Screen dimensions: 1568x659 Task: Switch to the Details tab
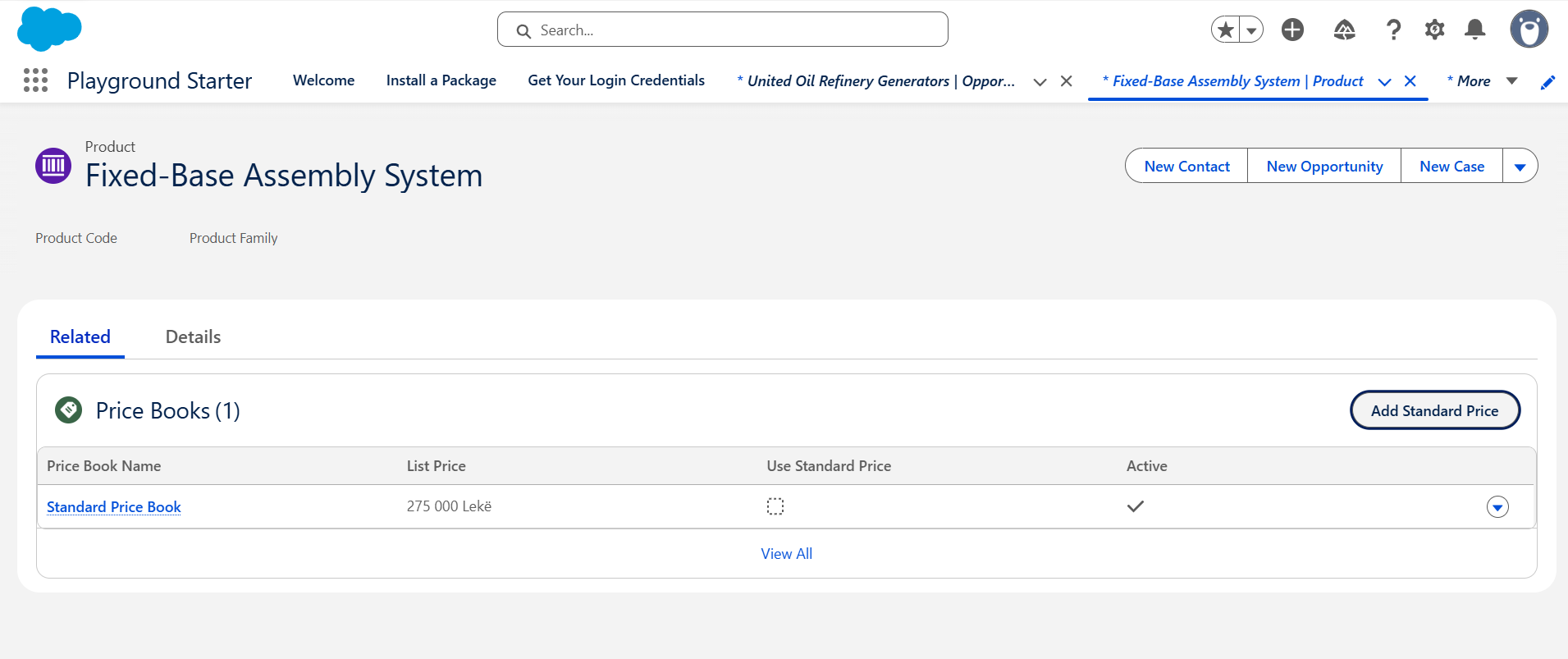193,337
